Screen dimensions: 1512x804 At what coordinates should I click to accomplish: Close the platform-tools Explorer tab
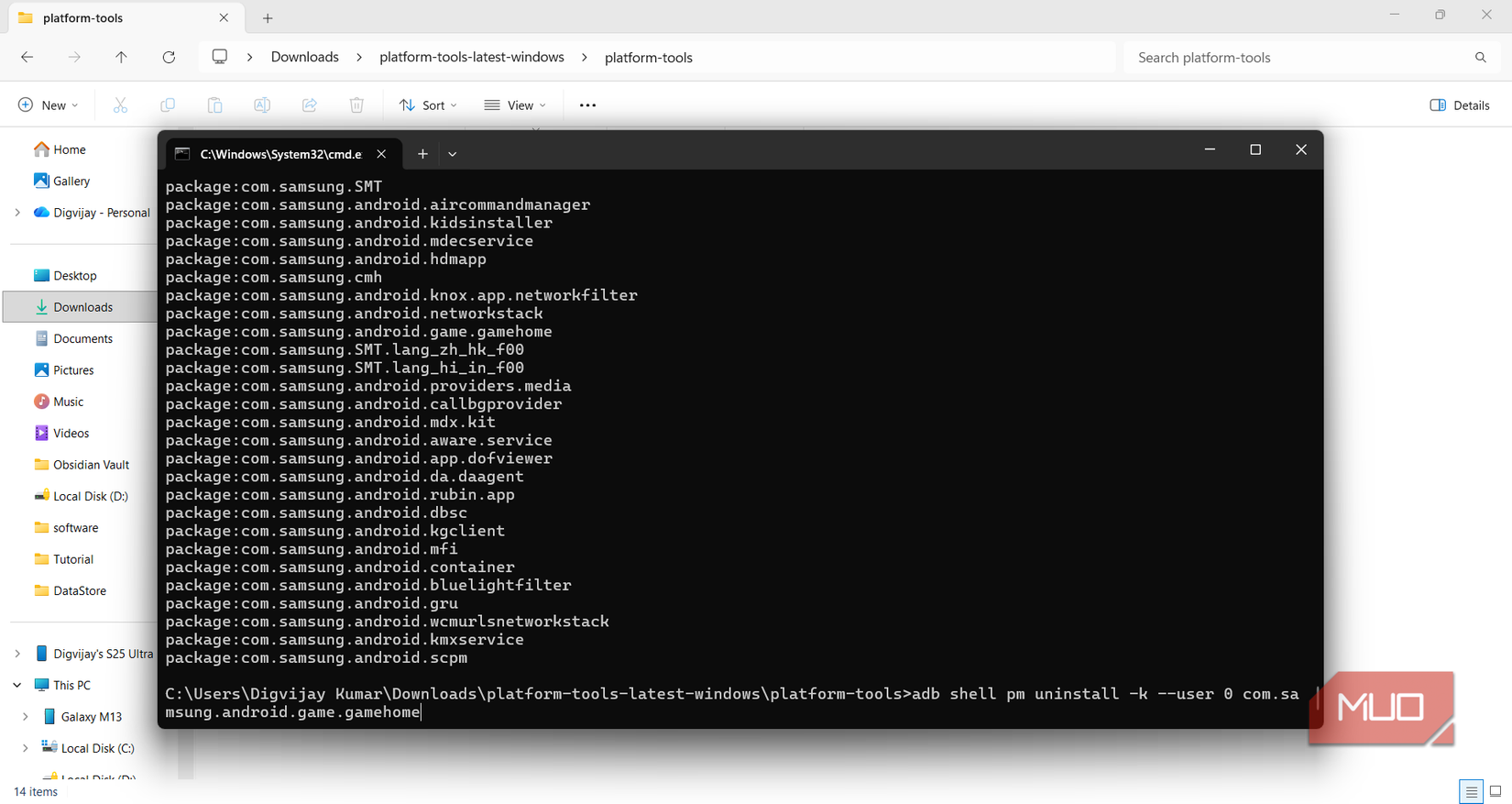[224, 17]
